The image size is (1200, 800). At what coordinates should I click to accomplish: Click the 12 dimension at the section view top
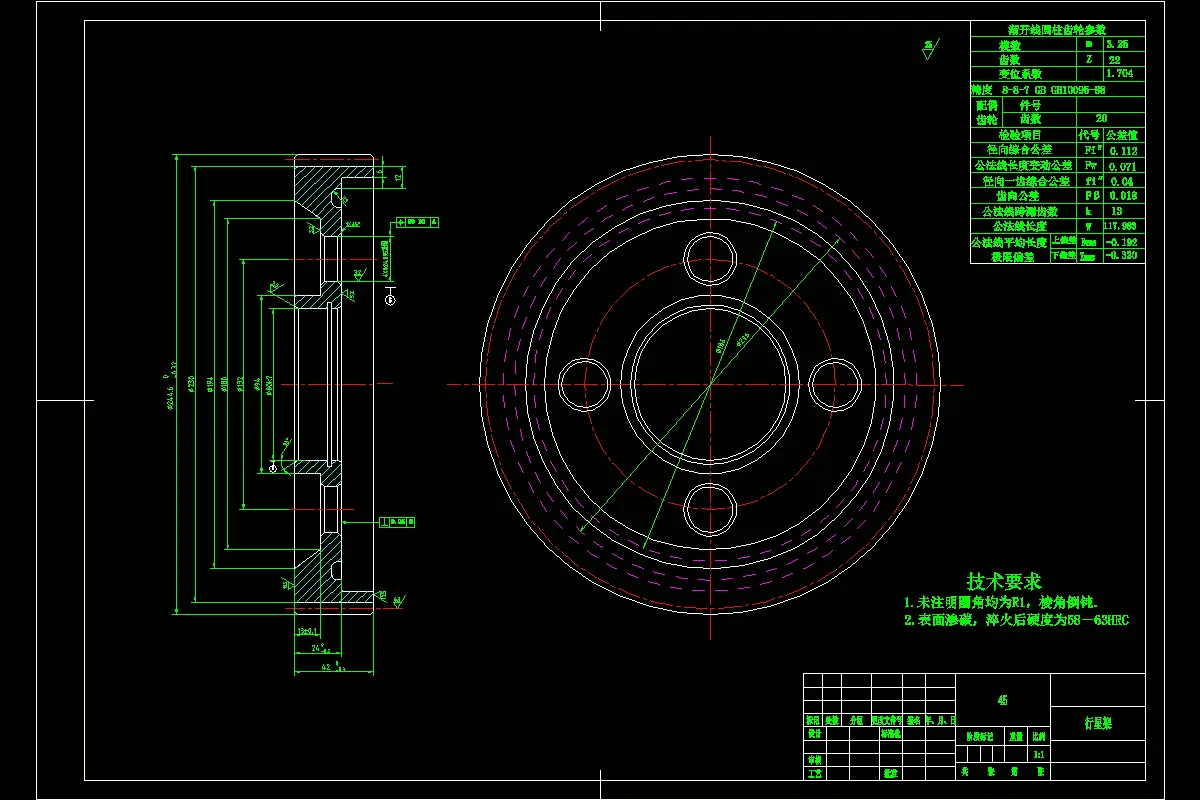(397, 176)
